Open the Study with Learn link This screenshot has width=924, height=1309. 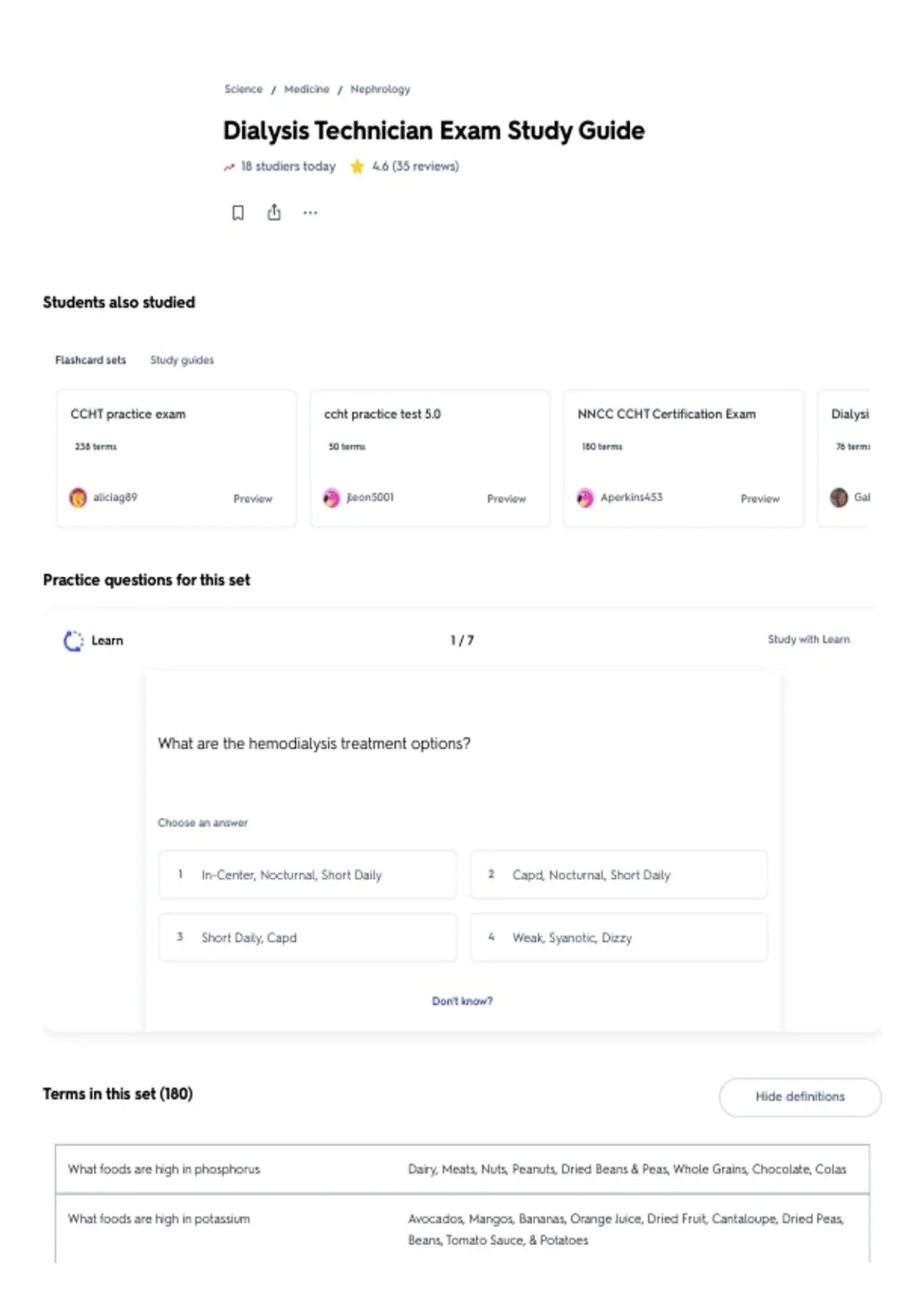[x=808, y=639]
